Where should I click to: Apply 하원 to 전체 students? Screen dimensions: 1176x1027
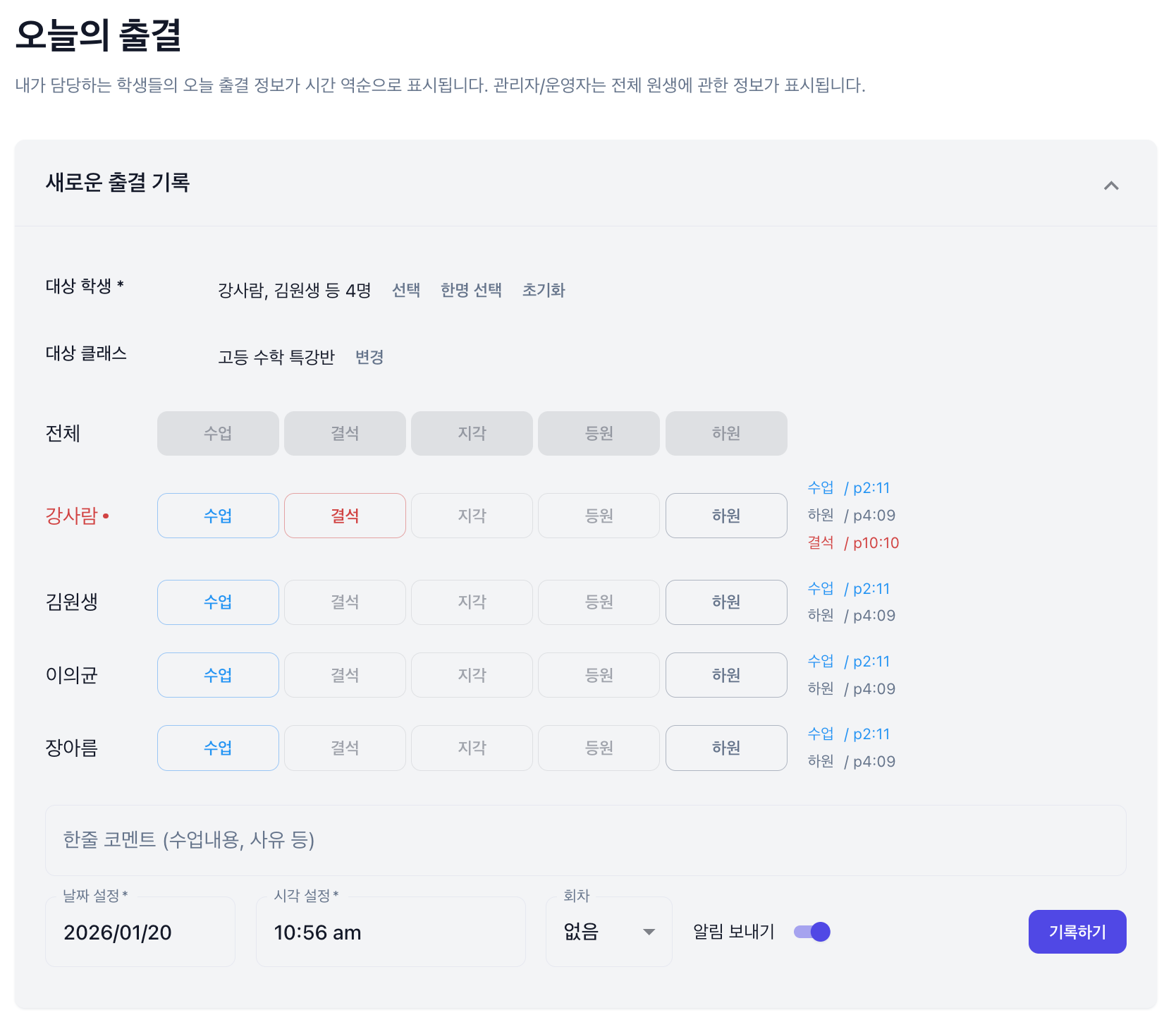pyautogui.click(x=726, y=433)
